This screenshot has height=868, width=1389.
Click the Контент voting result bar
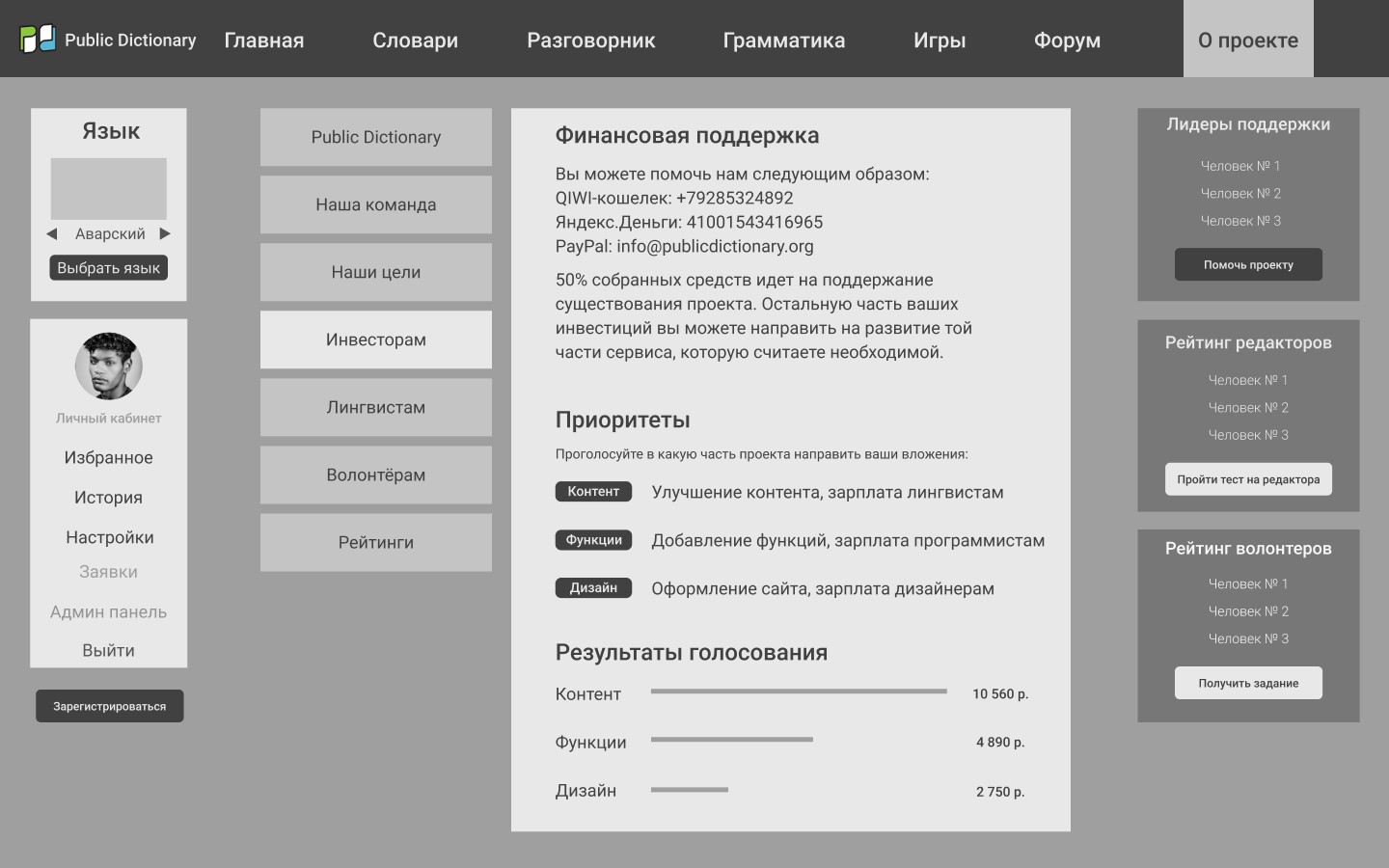[799, 692]
